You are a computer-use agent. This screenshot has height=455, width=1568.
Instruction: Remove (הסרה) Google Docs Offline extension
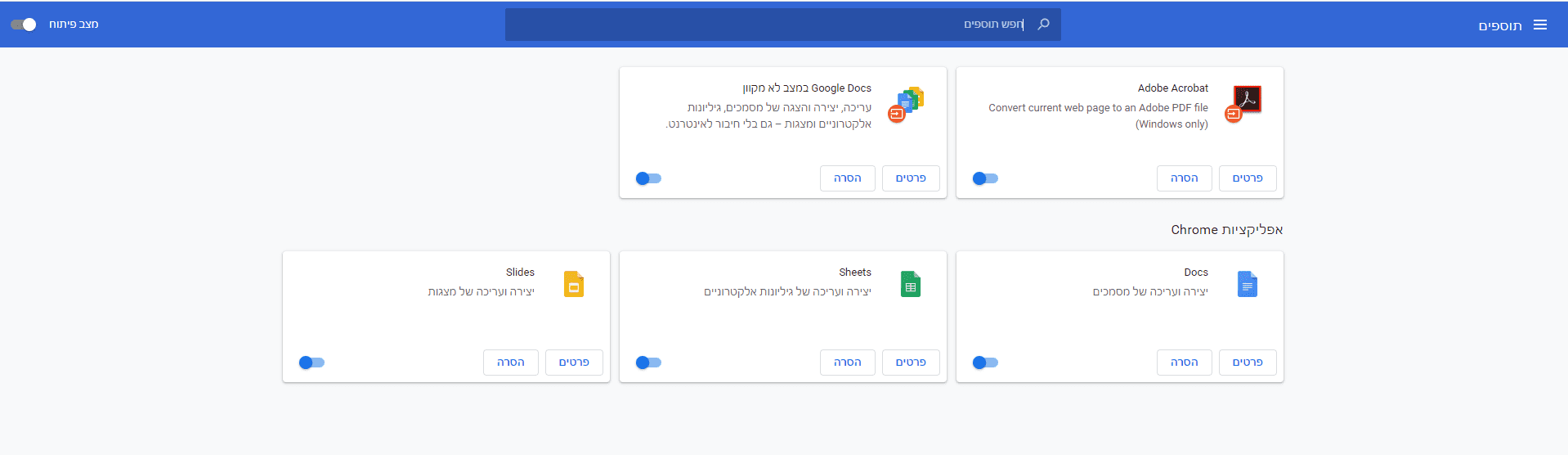848,178
